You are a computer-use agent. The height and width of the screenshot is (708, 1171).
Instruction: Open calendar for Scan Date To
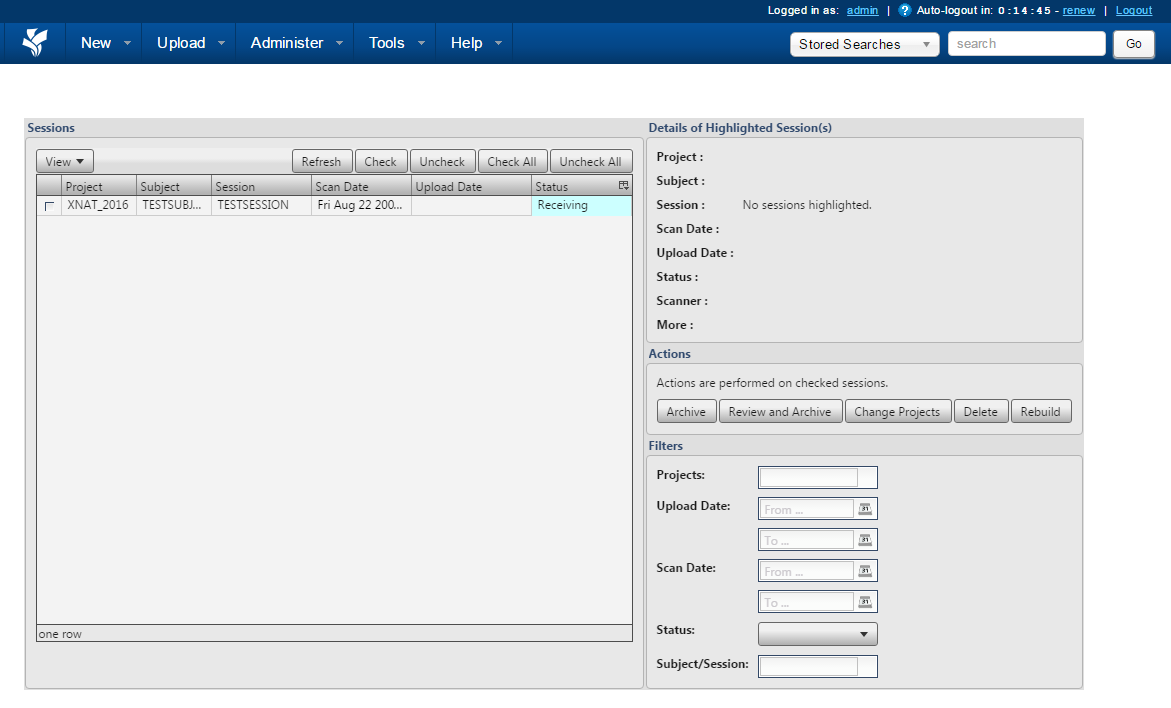(x=865, y=602)
